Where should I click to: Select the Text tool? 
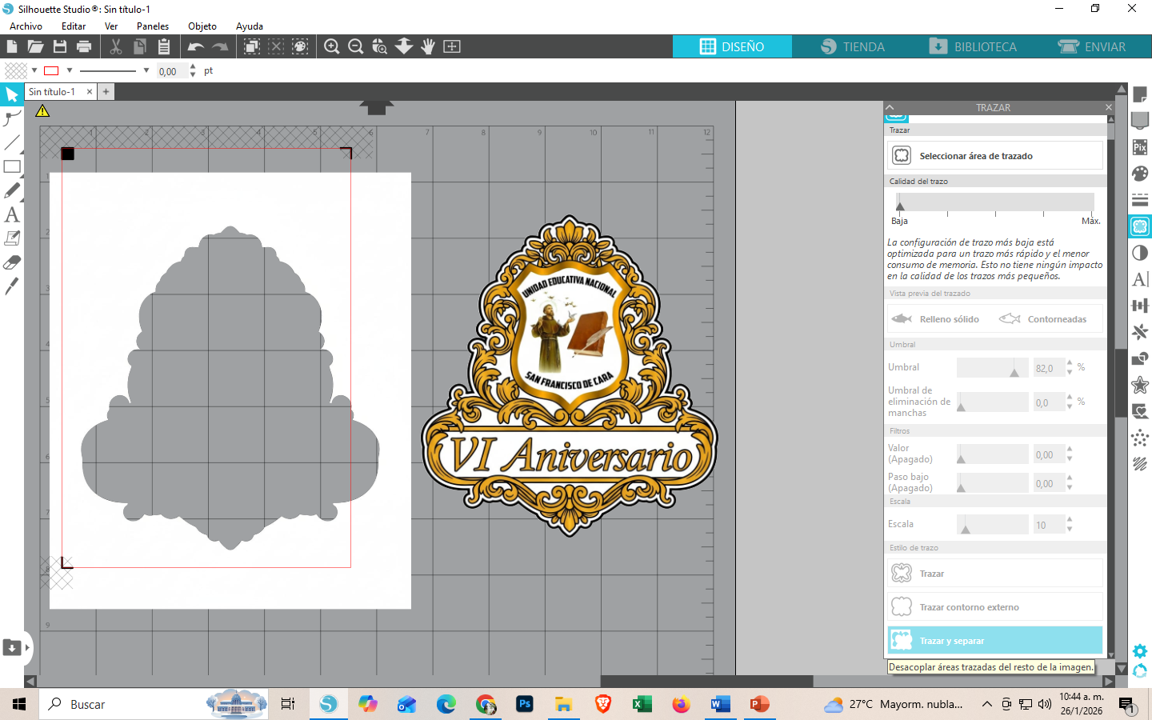(12, 215)
